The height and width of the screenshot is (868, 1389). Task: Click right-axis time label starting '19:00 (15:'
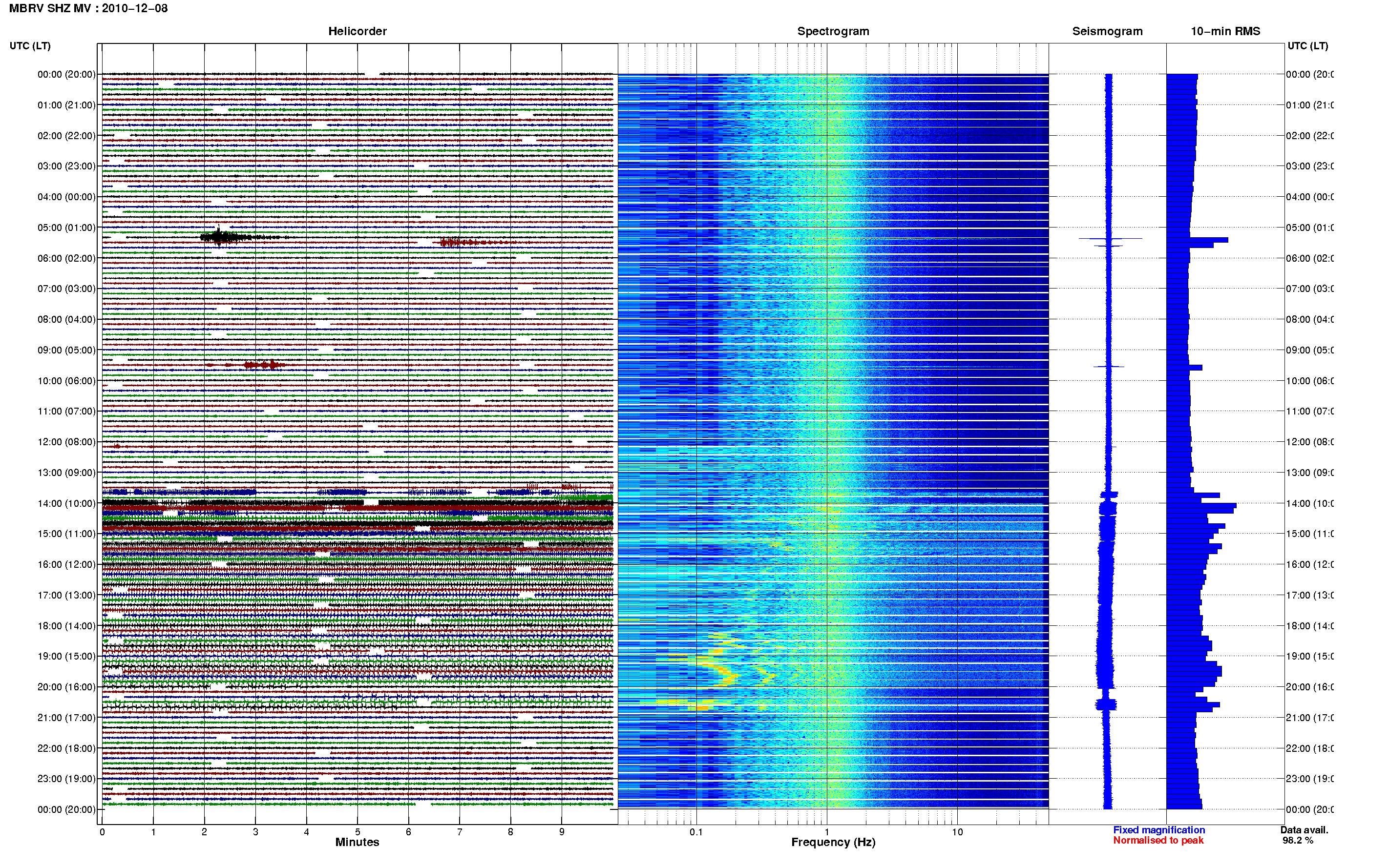(x=1310, y=656)
